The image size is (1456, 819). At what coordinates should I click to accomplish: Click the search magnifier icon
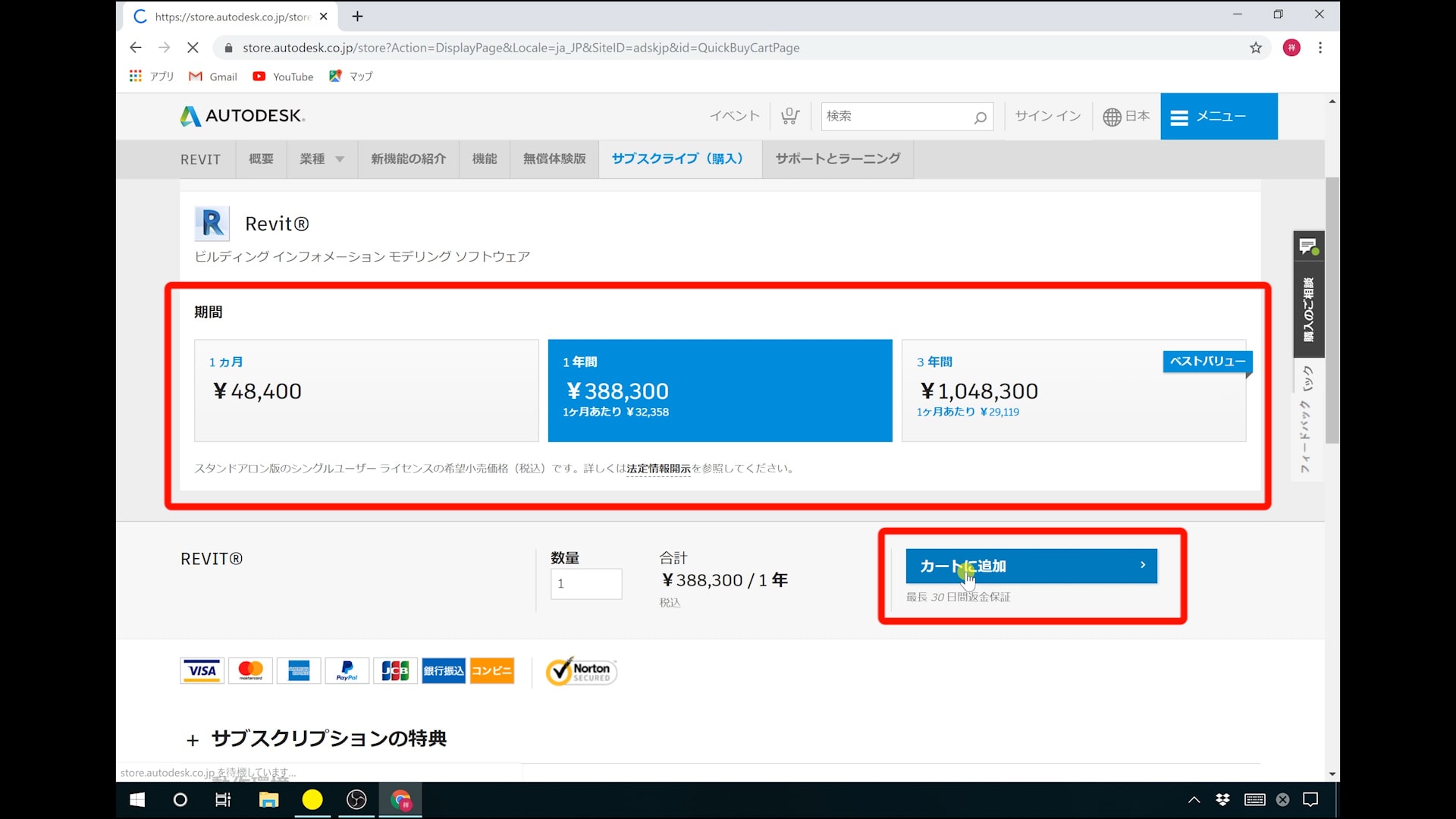pos(980,117)
